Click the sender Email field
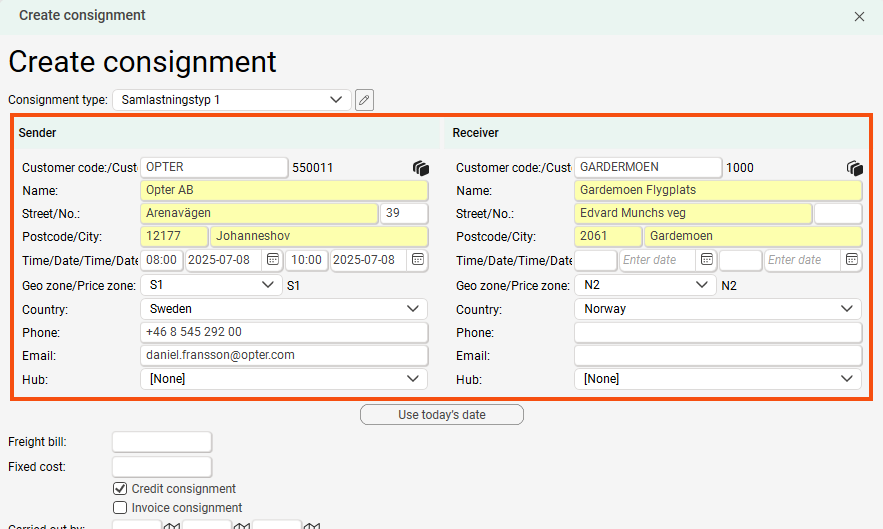The height and width of the screenshot is (529, 883). (x=283, y=356)
